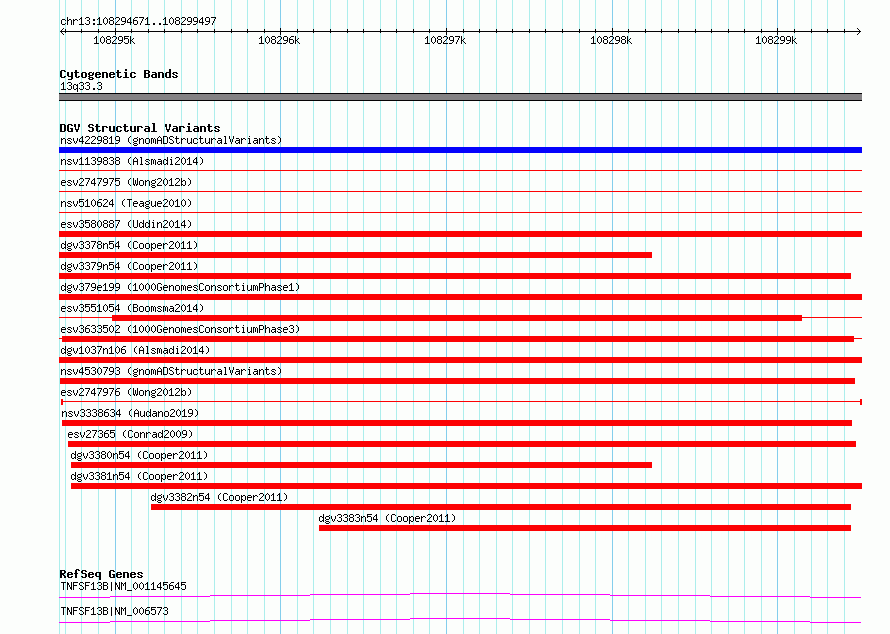Click nsv3338634 (Audano2019) variant label
This screenshot has width=890, height=634.
coord(130,413)
